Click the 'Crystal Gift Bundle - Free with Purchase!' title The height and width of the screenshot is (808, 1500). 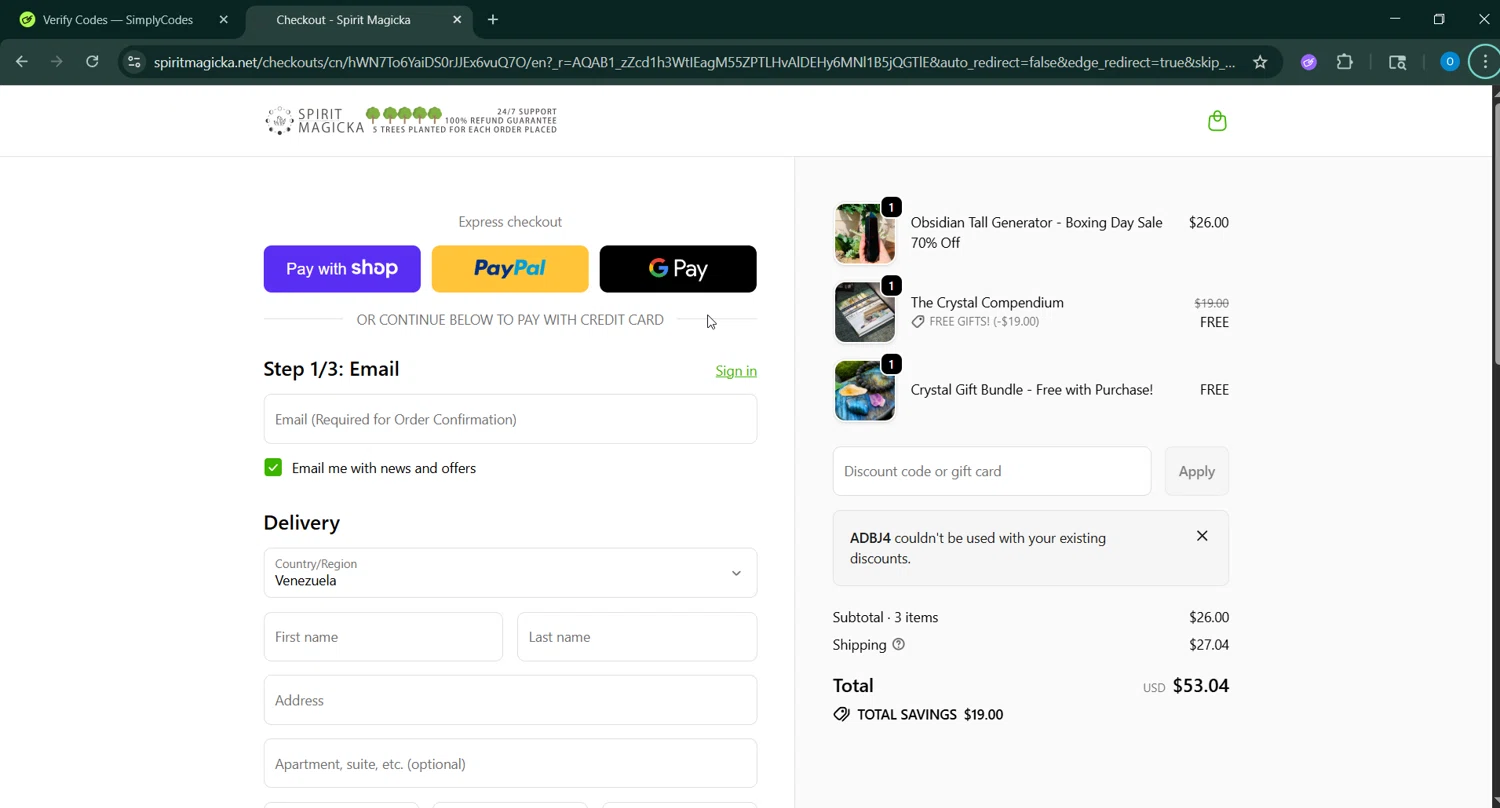pos(1032,390)
